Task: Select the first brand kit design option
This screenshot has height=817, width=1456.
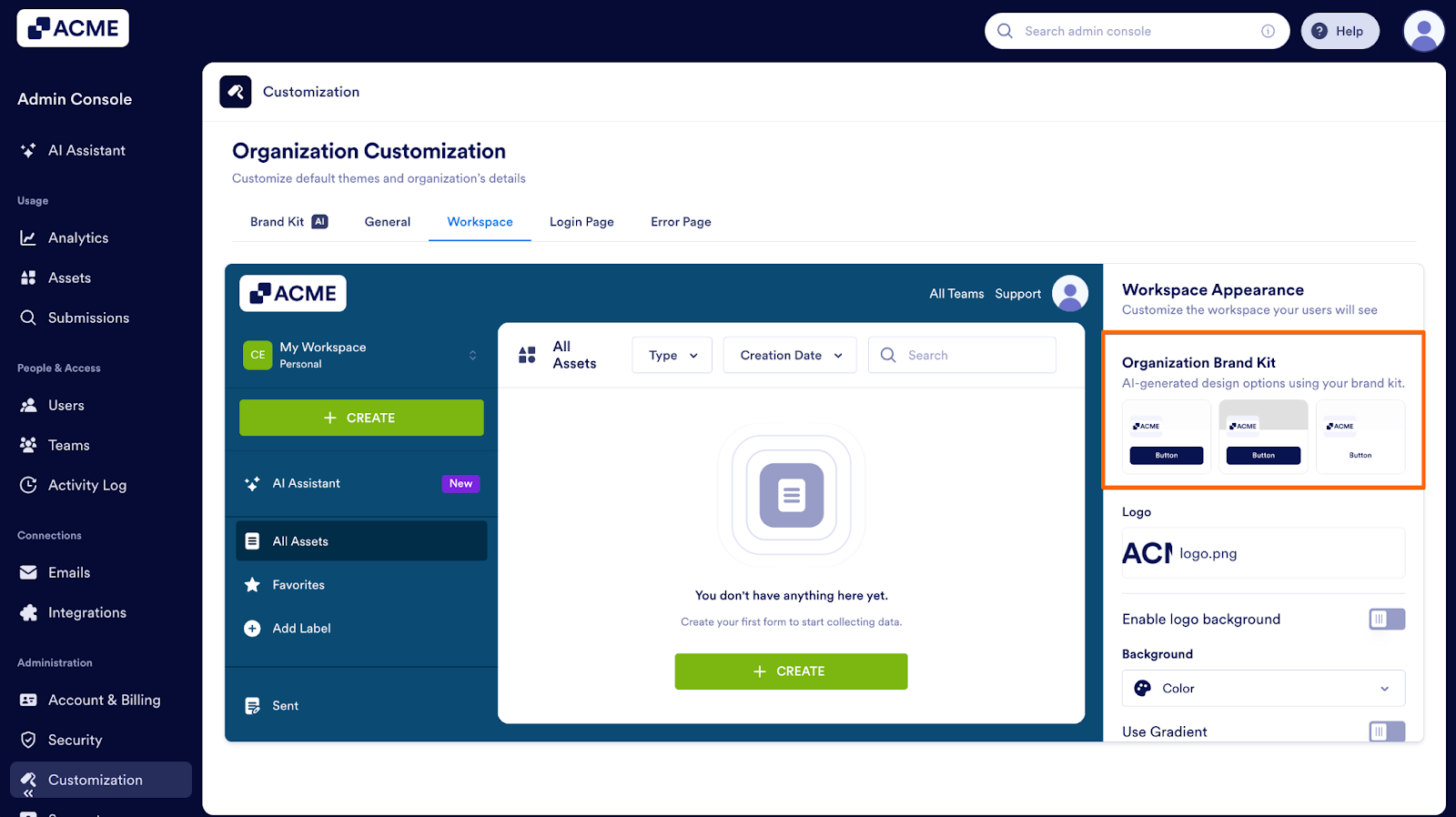Action: (1167, 437)
